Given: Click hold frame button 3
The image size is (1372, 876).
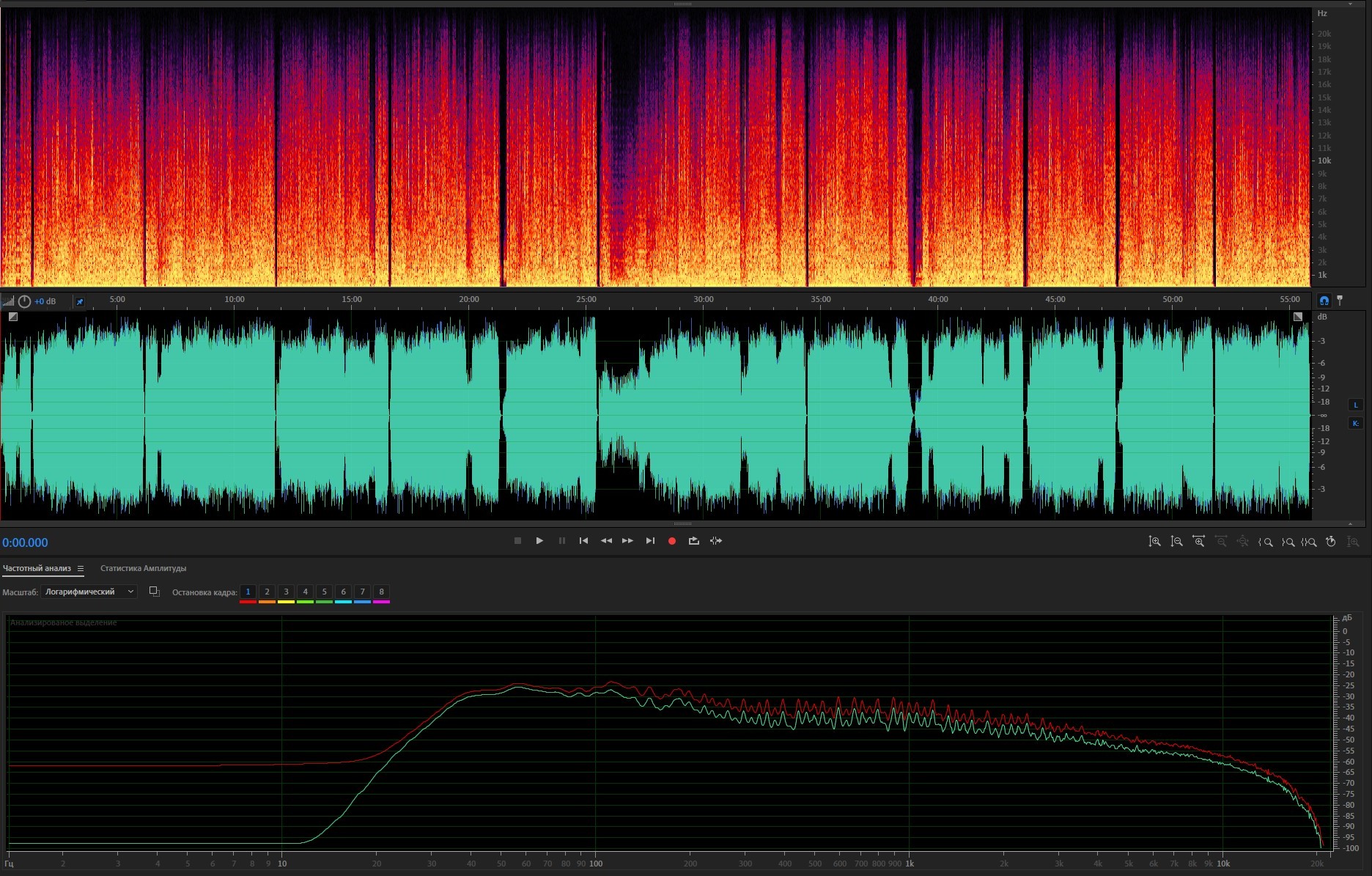Looking at the screenshot, I should click(x=286, y=592).
